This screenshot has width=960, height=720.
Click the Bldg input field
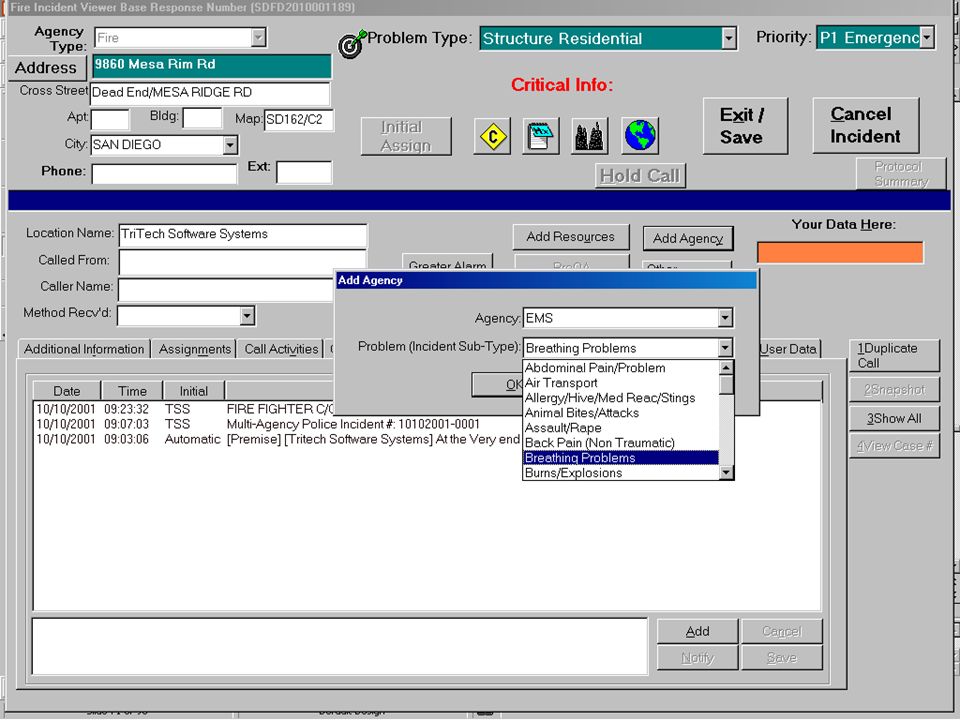(202, 118)
